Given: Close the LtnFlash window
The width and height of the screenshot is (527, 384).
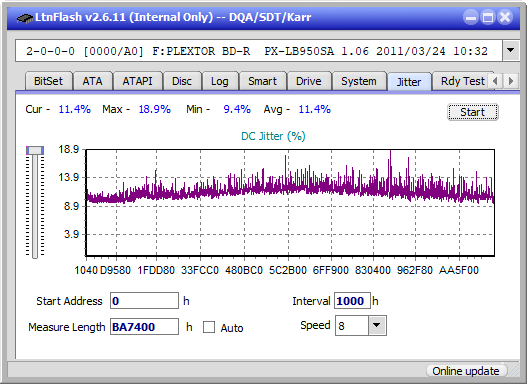Looking at the screenshot, I should click(x=505, y=17).
